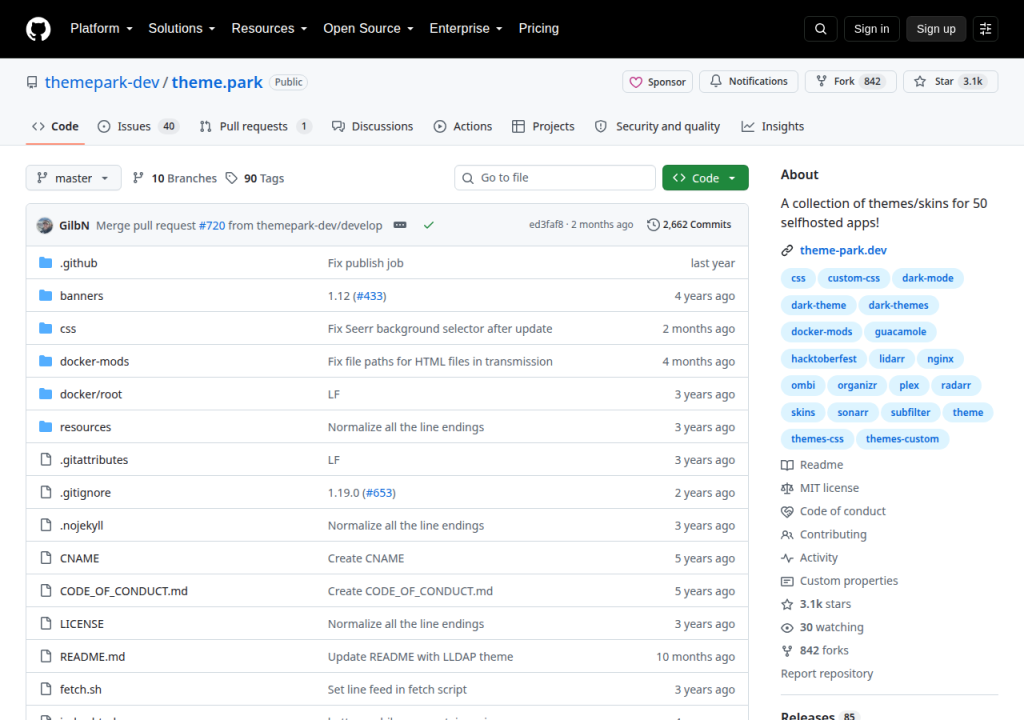Open the green Code dropdown button

tap(705, 178)
